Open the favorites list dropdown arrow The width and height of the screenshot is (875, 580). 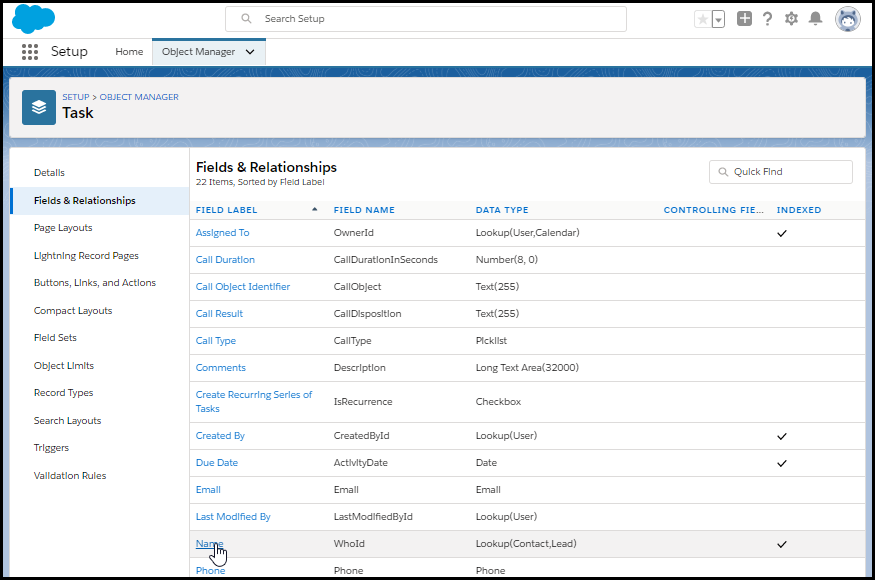[x=719, y=20]
